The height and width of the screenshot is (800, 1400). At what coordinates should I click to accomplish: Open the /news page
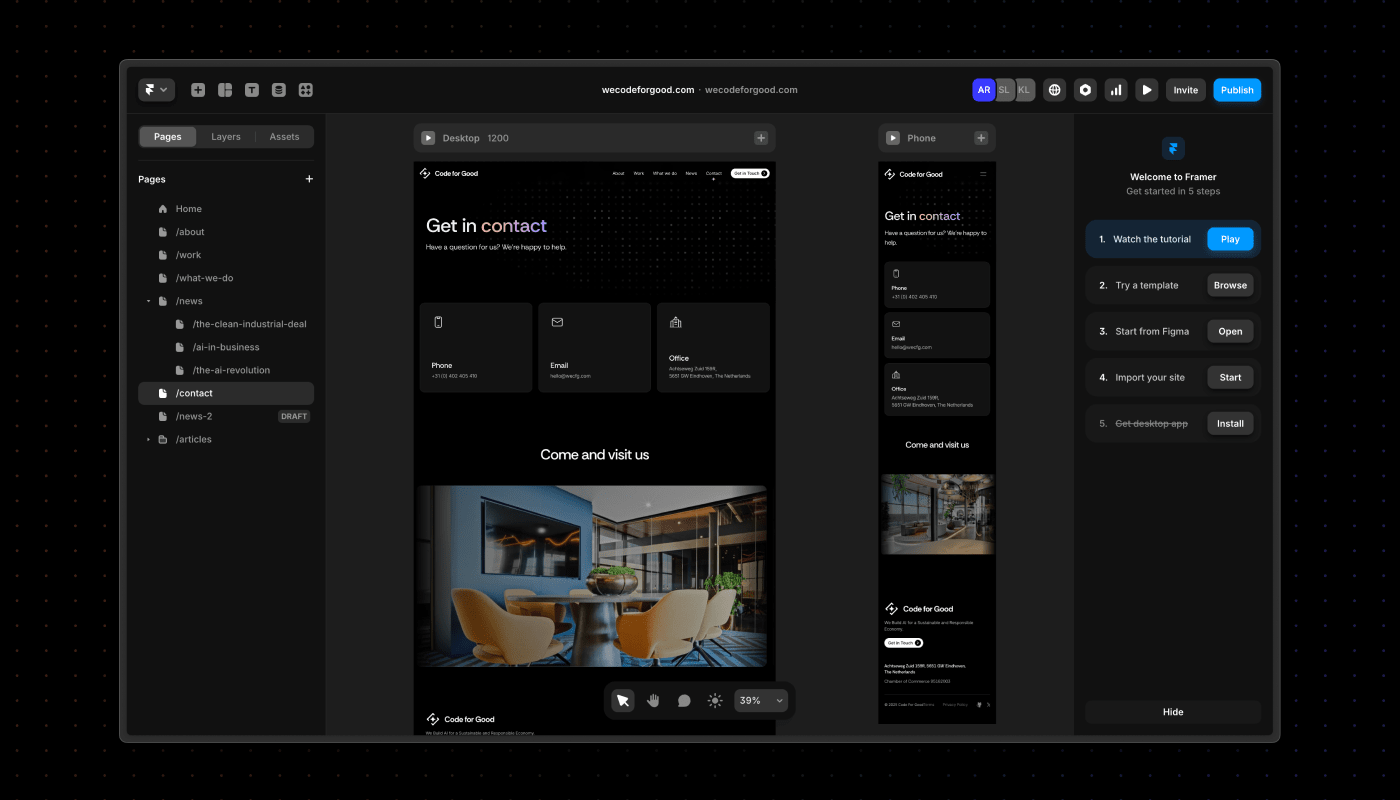tap(226, 301)
